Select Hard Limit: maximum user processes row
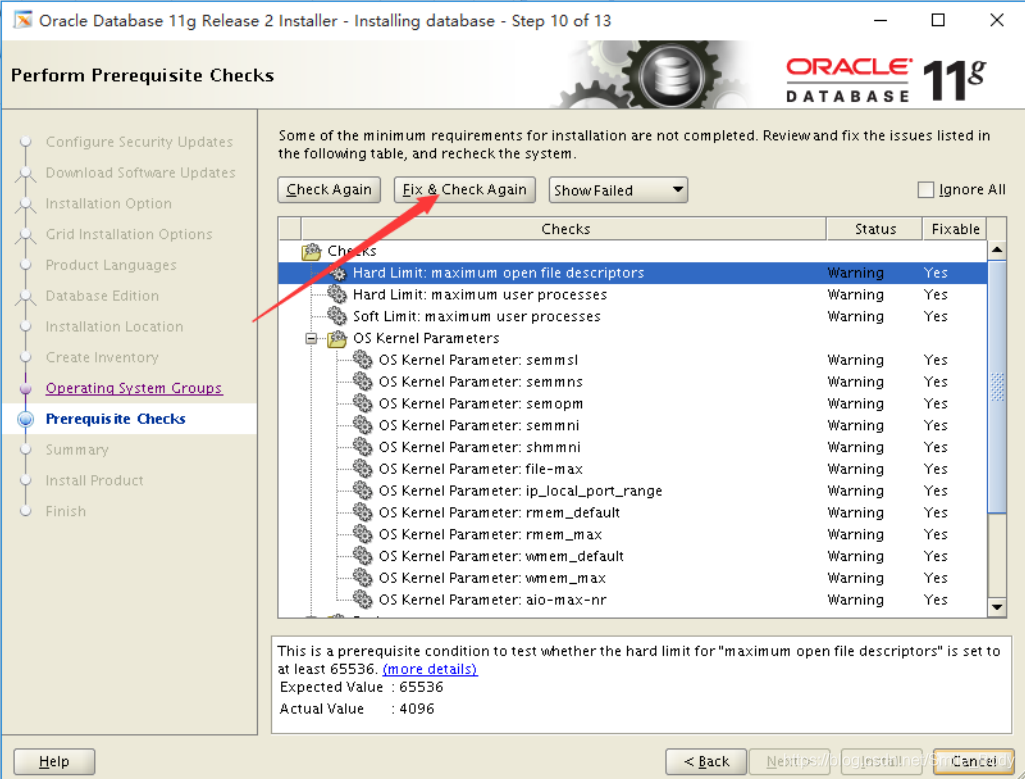The width and height of the screenshot is (1025, 779). click(x=633, y=295)
